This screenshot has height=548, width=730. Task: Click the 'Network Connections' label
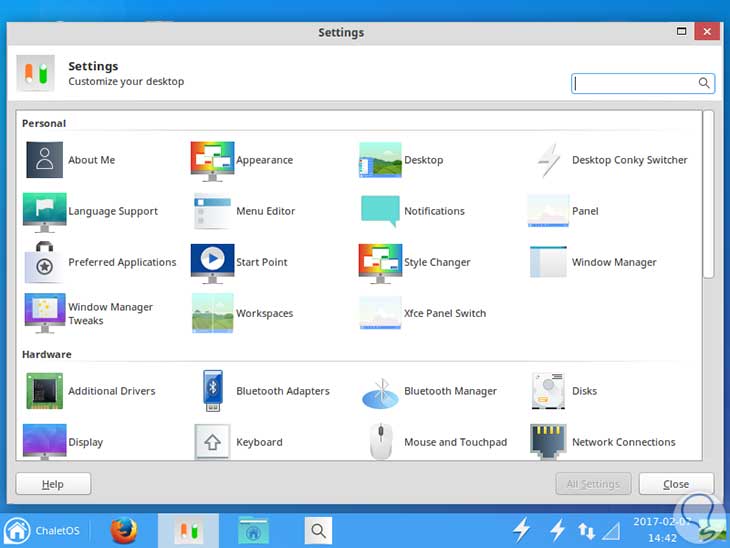point(623,442)
